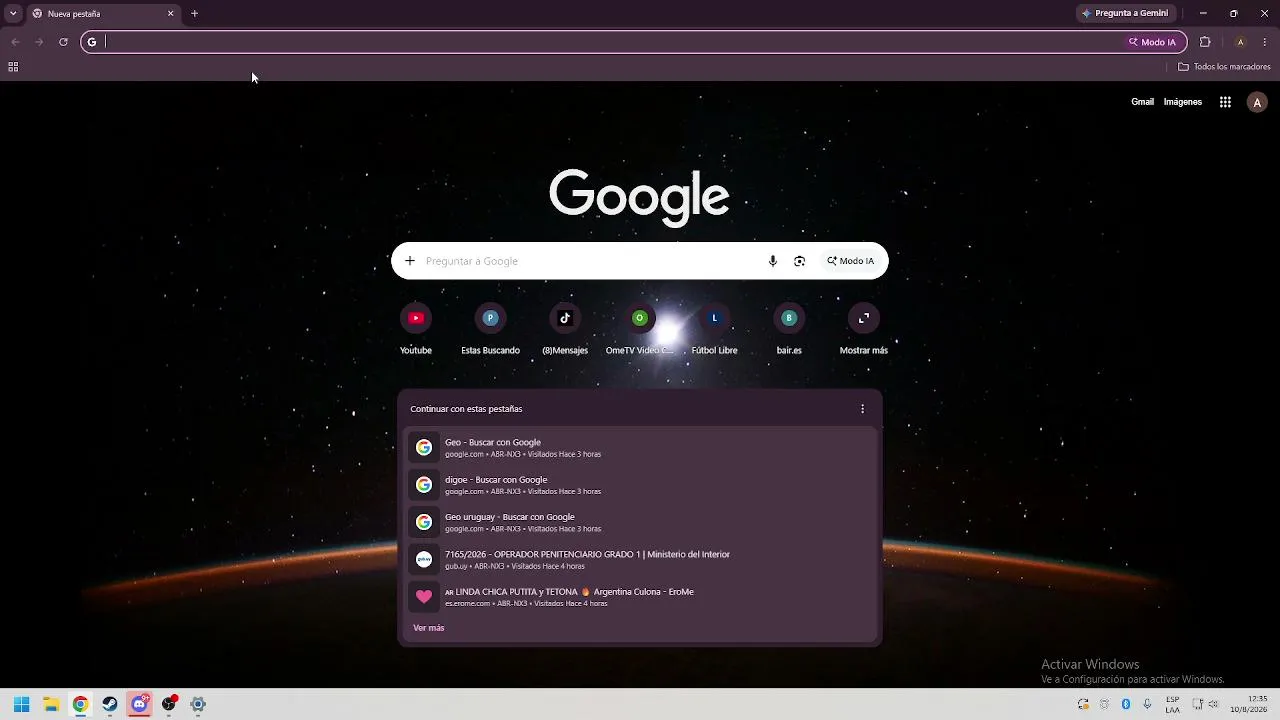Image resolution: width=1280 pixels, height=720 pixels.
Task: Open Discord from the taskbar
Action: pyautogui.click(x=139, y=704)
